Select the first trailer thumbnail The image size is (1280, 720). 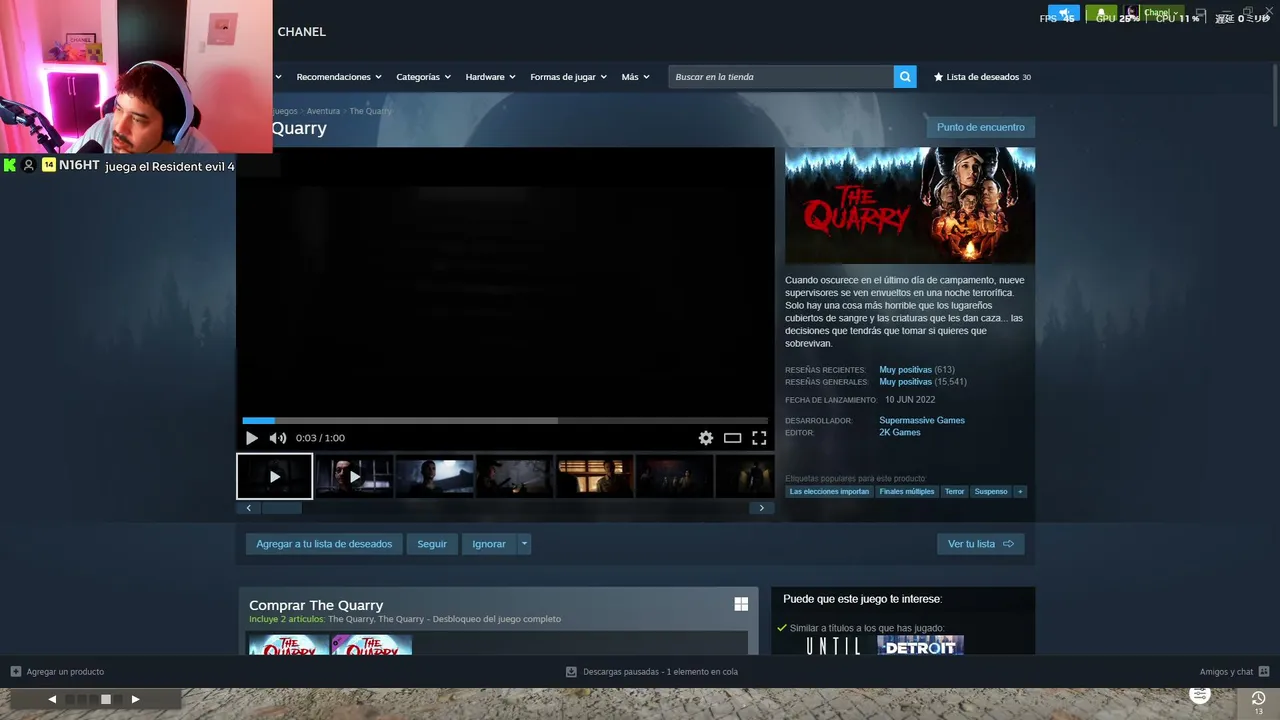[x=275, y=477]
